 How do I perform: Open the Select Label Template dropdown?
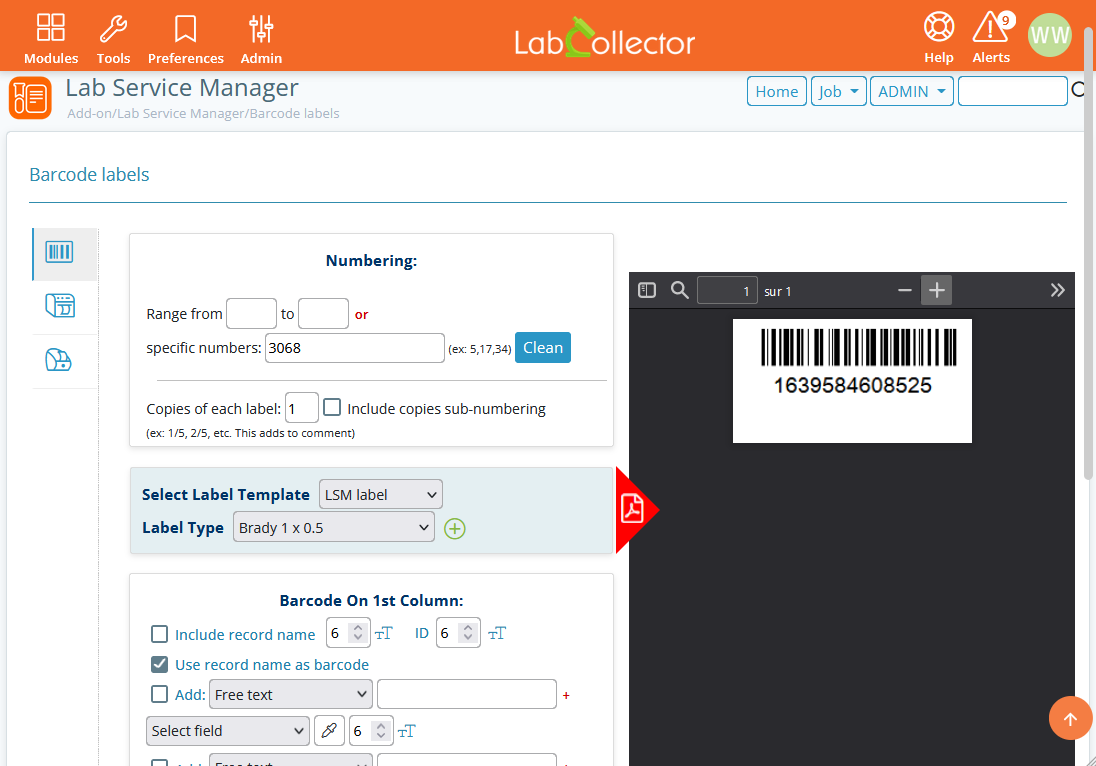pos(380,493)
